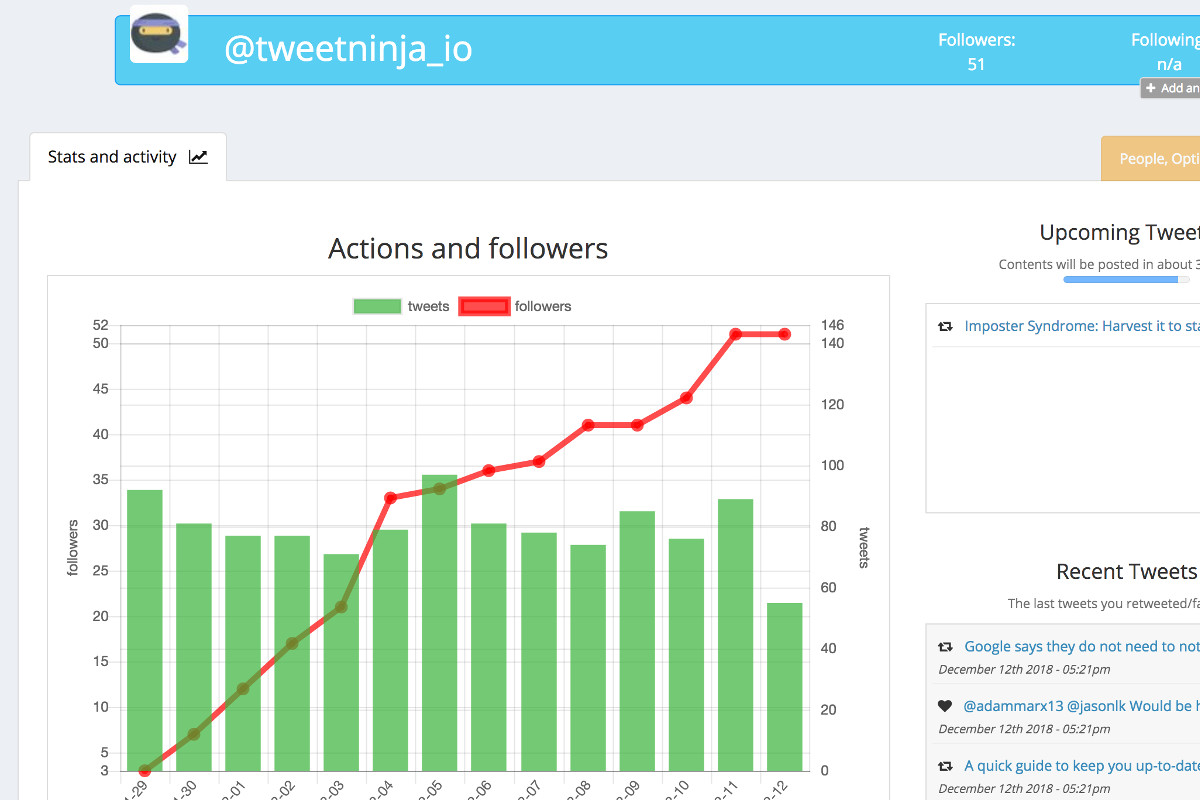The height and width of the screenshot is (800, 1200).
Task: Click the Followers: 51 count
Action: (x=976, y=52)
